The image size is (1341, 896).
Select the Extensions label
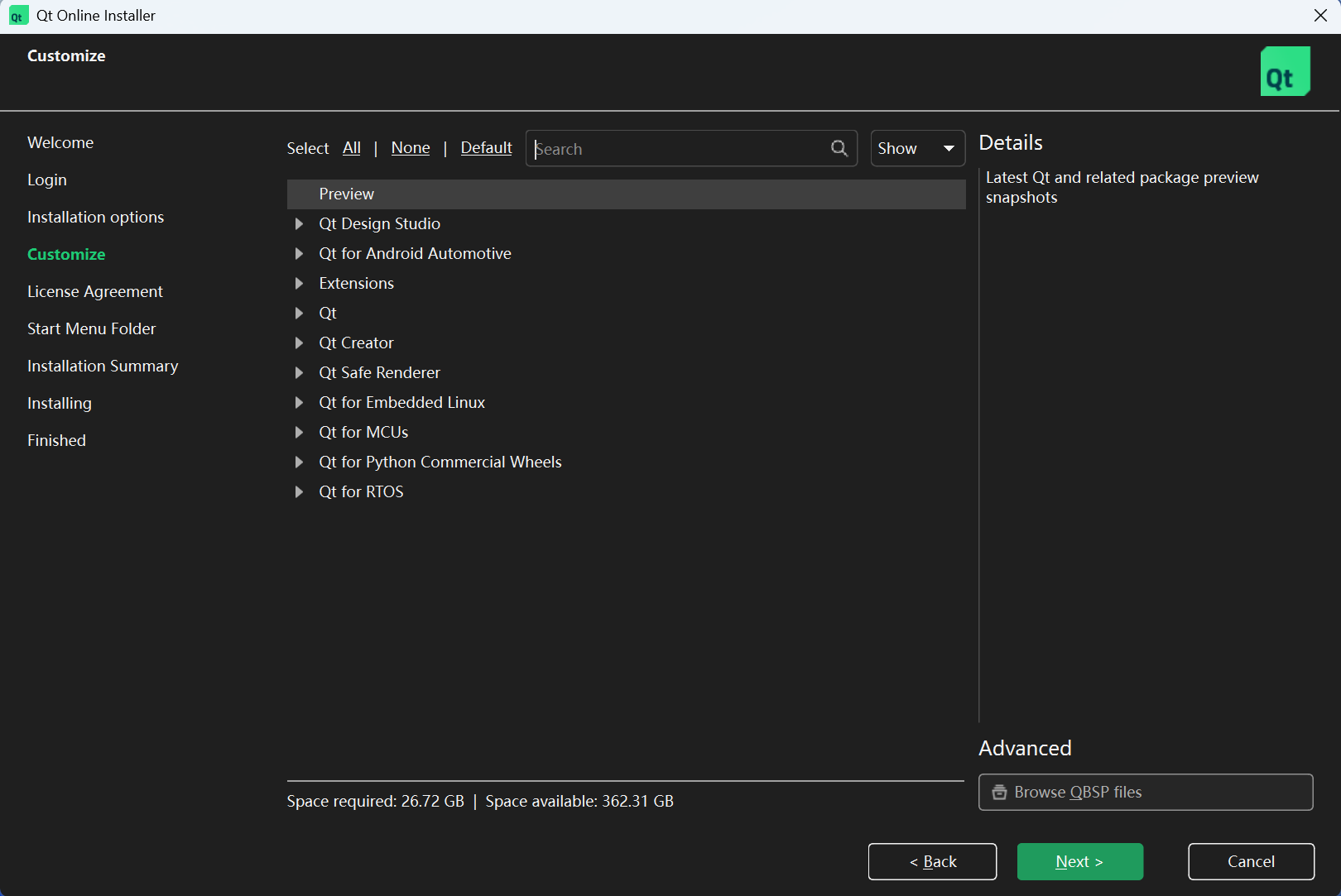coord(357,284)
